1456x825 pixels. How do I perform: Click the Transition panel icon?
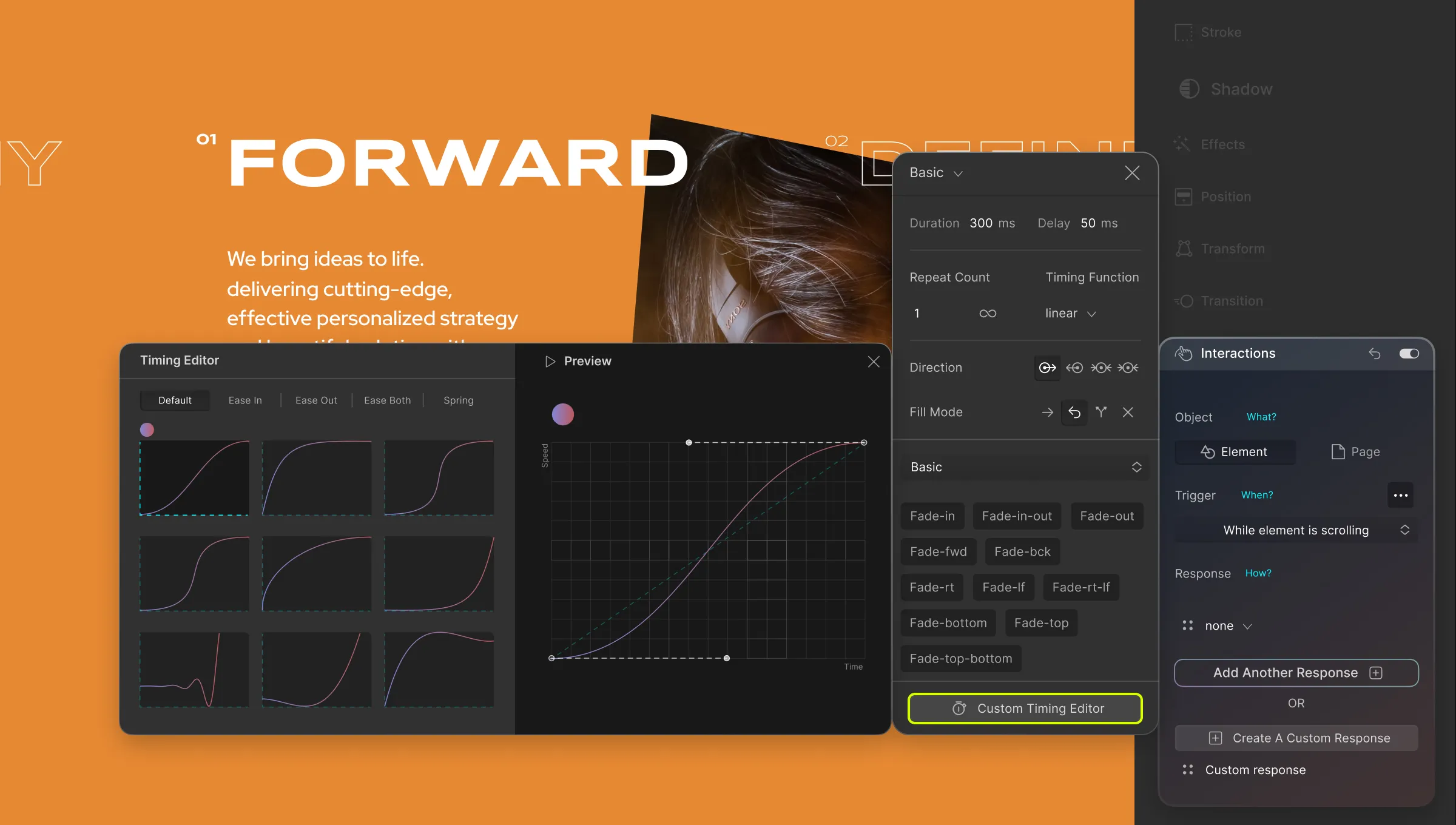tap(1184, 301)
